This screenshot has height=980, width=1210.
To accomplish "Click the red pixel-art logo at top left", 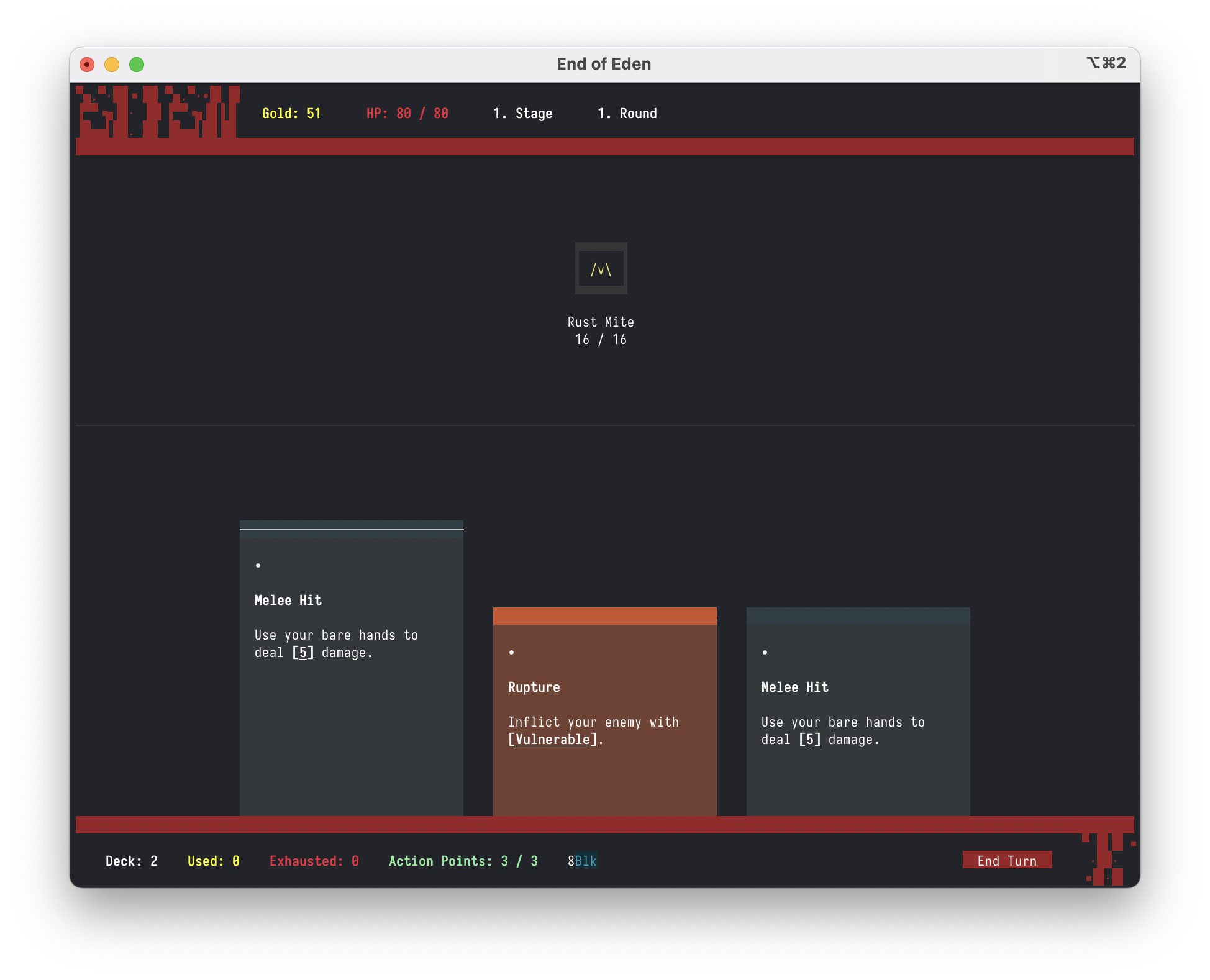I will tap(157, 112).
